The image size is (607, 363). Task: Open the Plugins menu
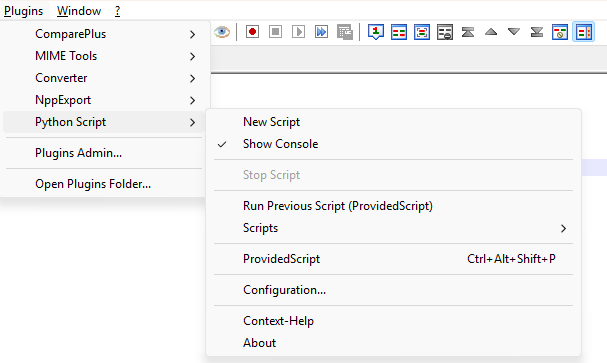pyautogui.click(x=24, y=11)
